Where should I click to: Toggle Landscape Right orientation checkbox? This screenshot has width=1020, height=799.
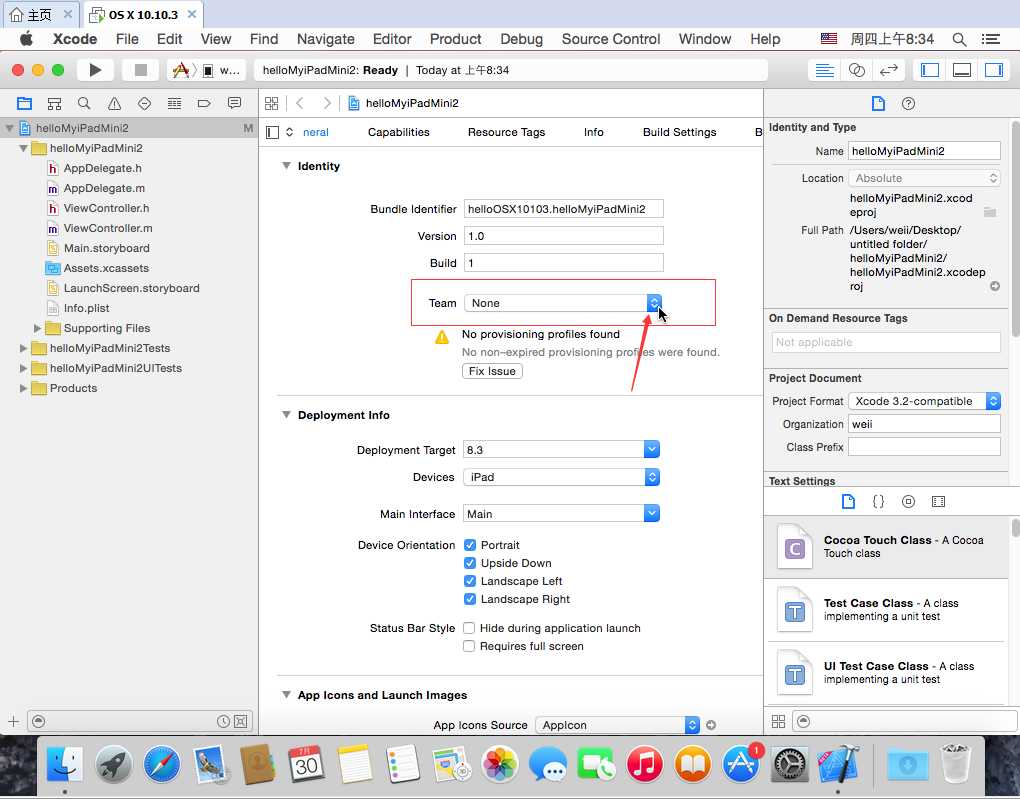470,599
